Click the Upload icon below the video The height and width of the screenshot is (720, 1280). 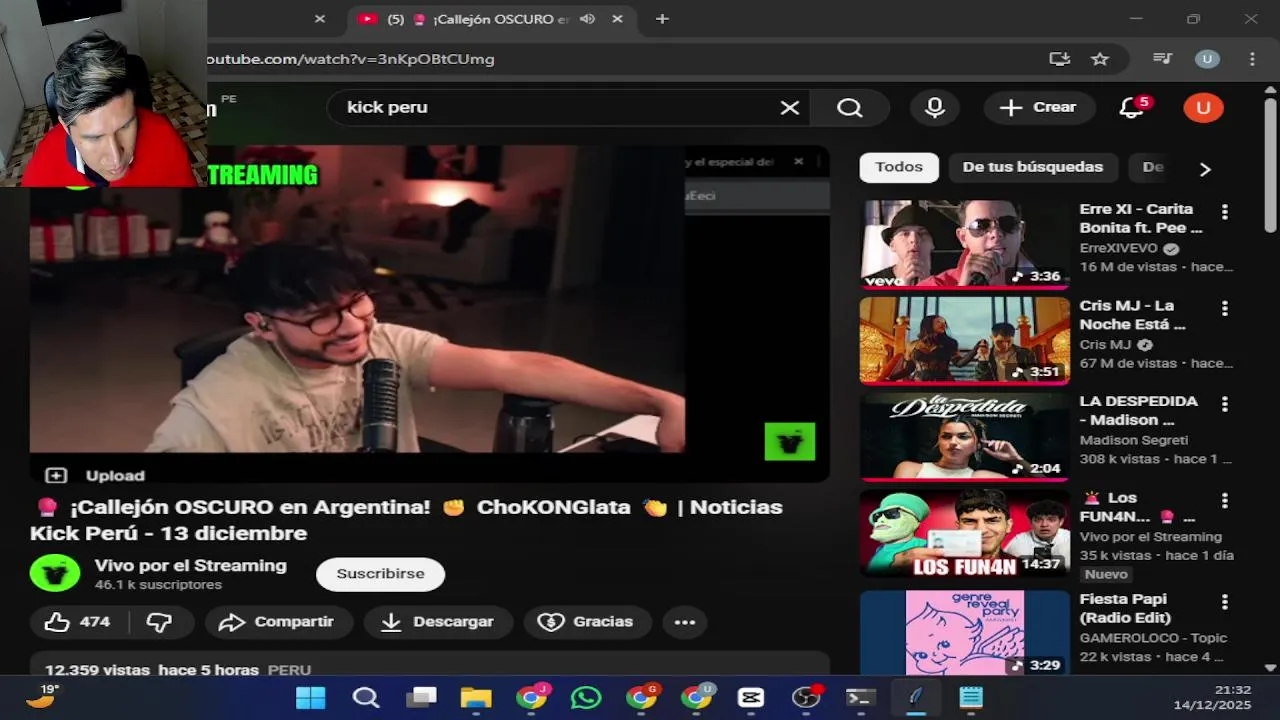tap(56, 476)
